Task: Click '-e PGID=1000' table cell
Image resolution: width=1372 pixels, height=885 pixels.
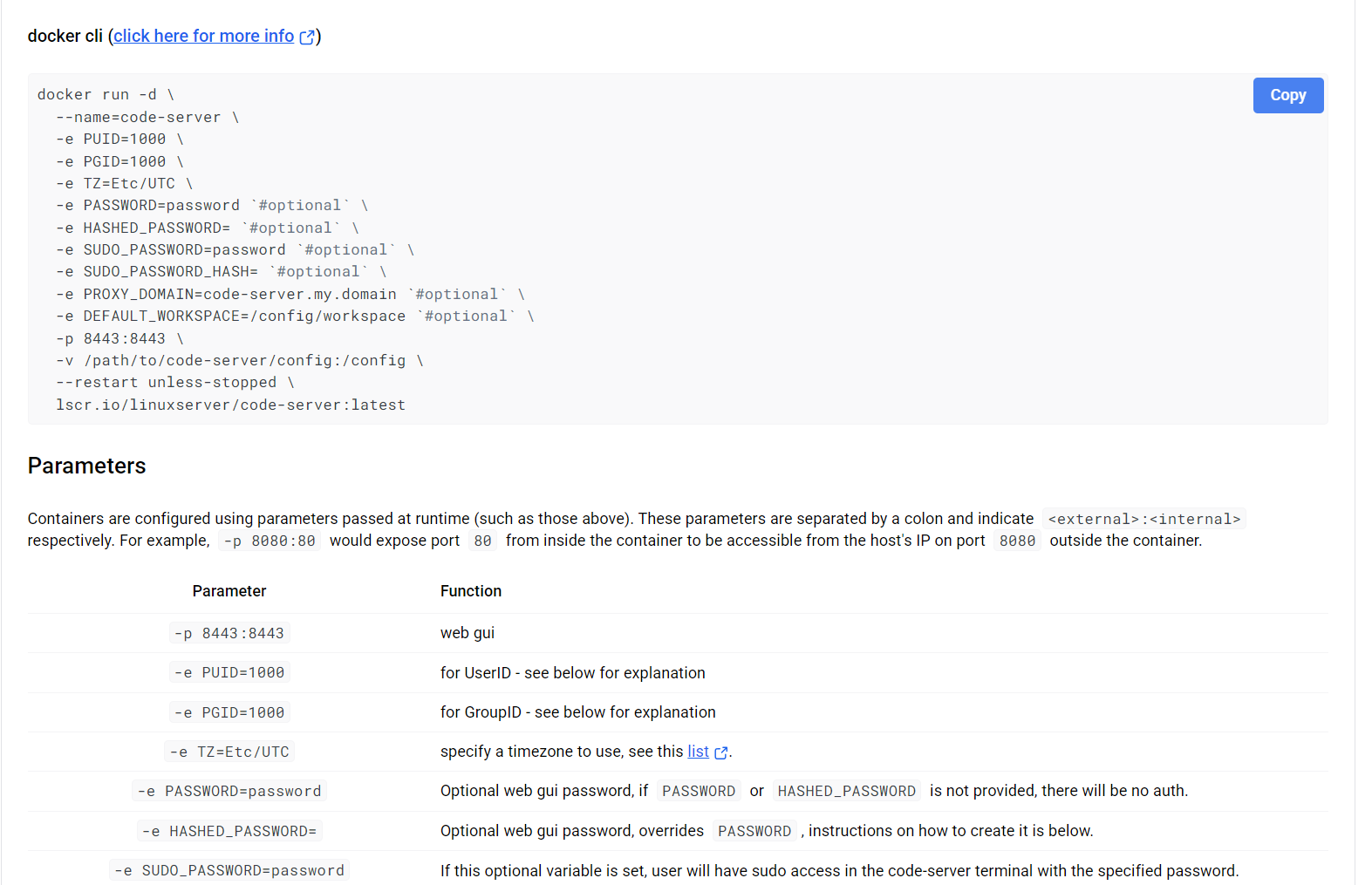Action: 229,712
